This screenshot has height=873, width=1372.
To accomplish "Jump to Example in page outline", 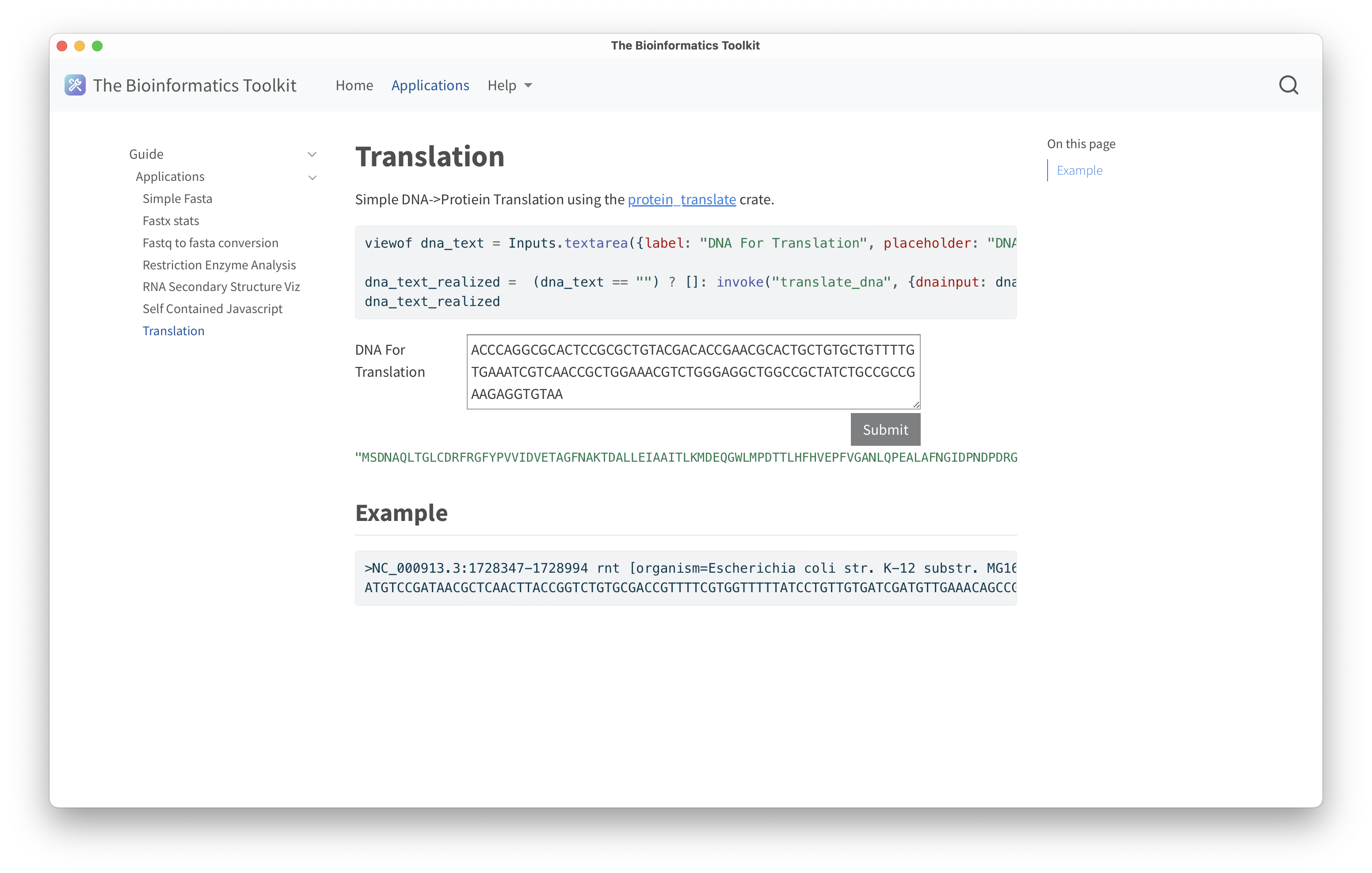I will tap(1079, 171).
